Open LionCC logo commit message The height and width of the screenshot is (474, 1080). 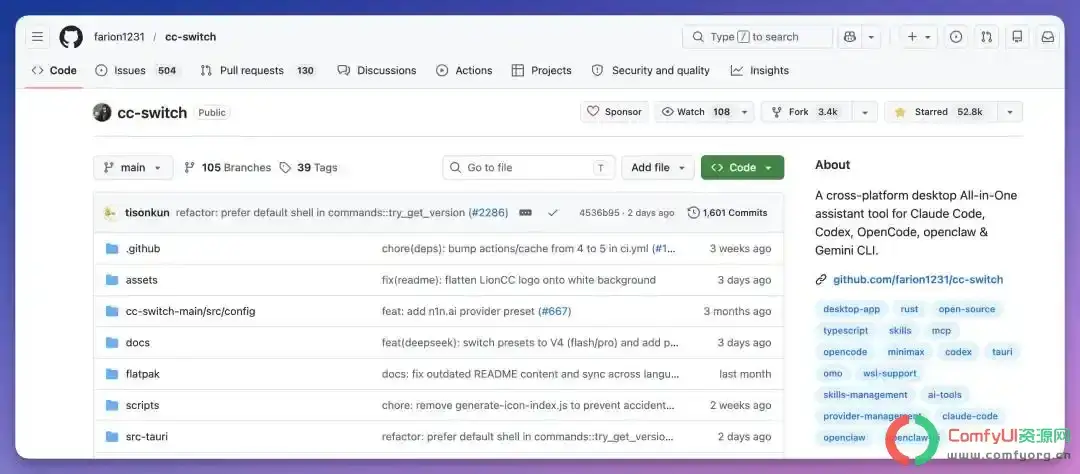[519, 280]
